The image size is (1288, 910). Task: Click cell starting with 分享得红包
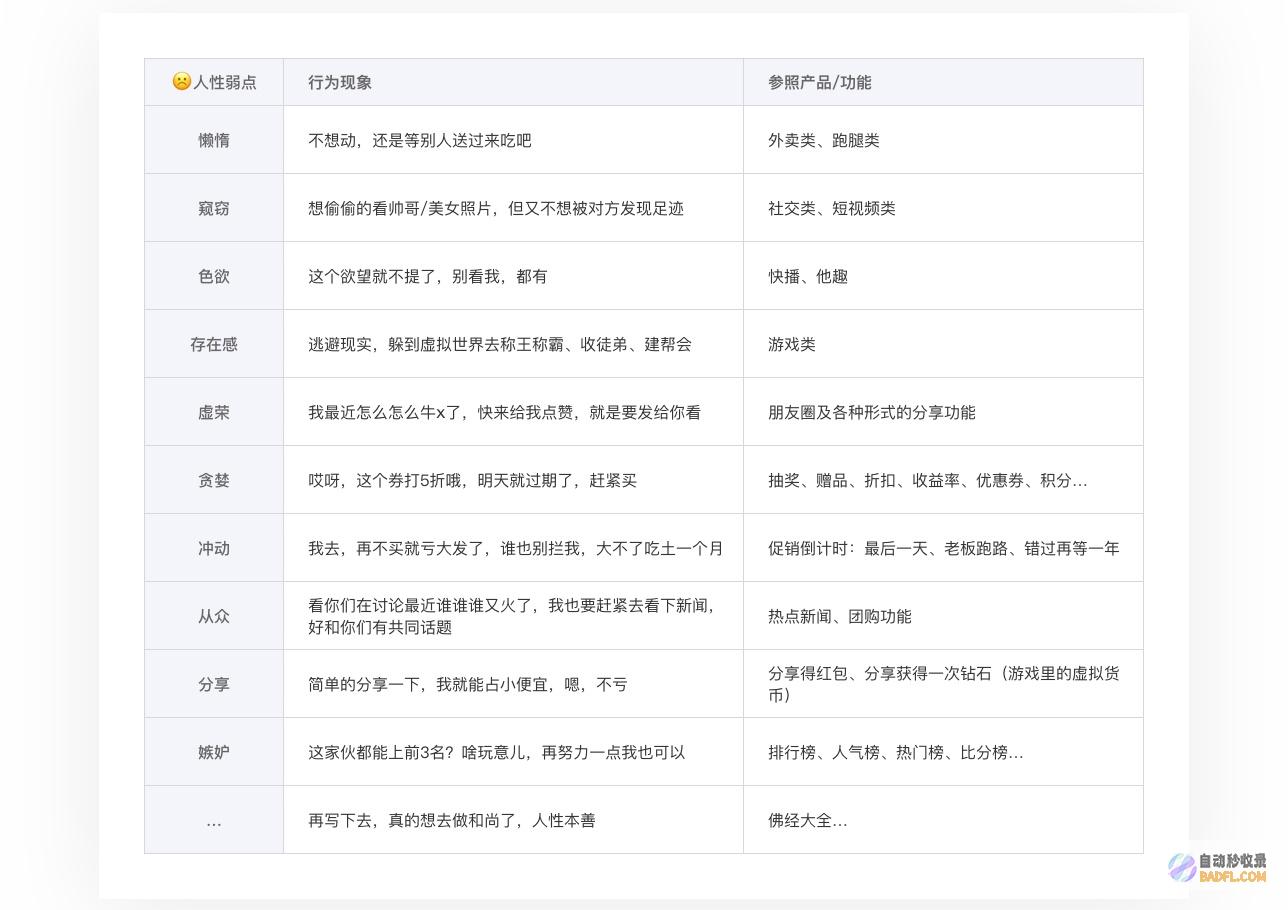pyautogui.click(x=943, y=684)
